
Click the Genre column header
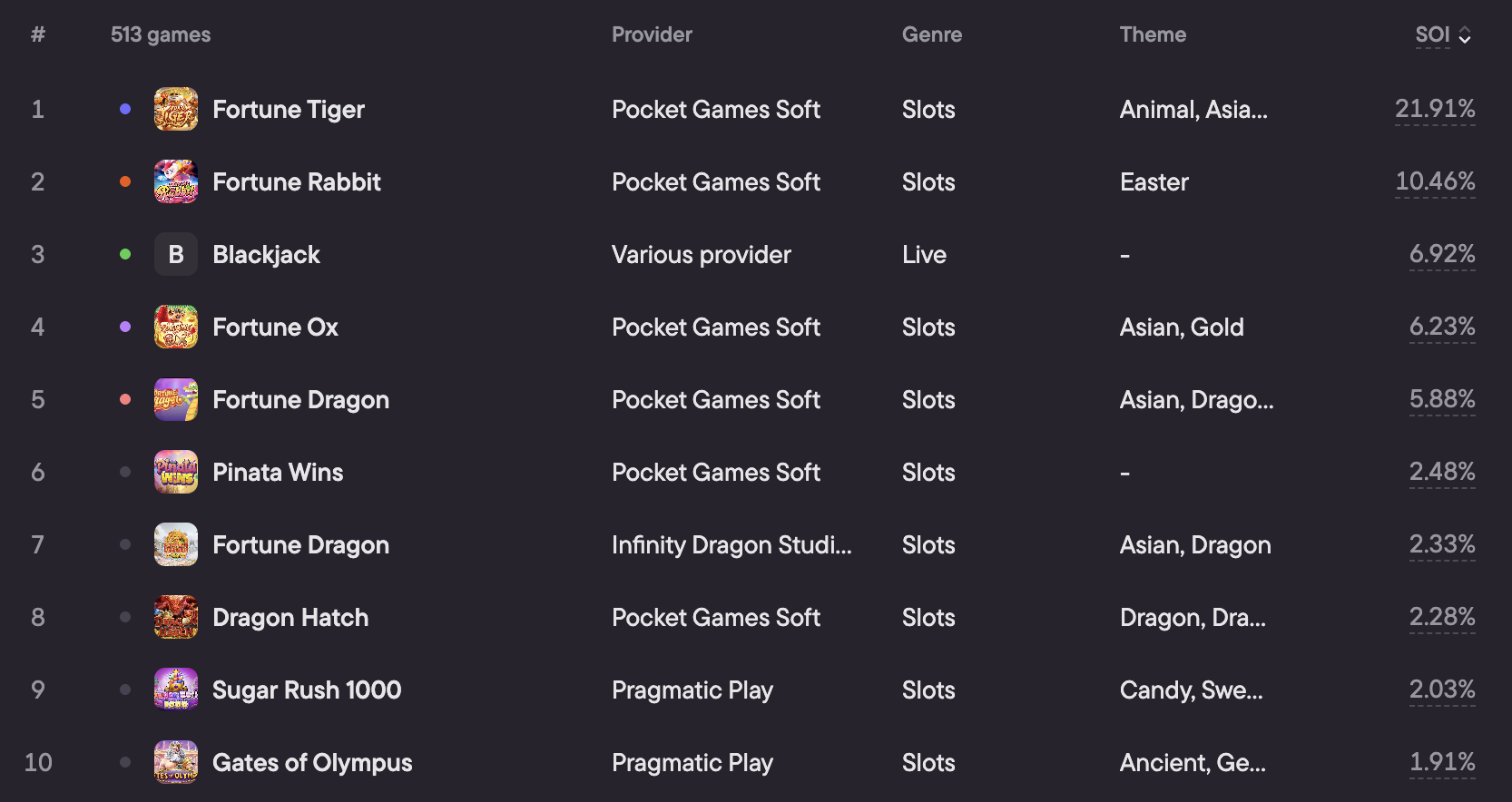tap(932, 34)
